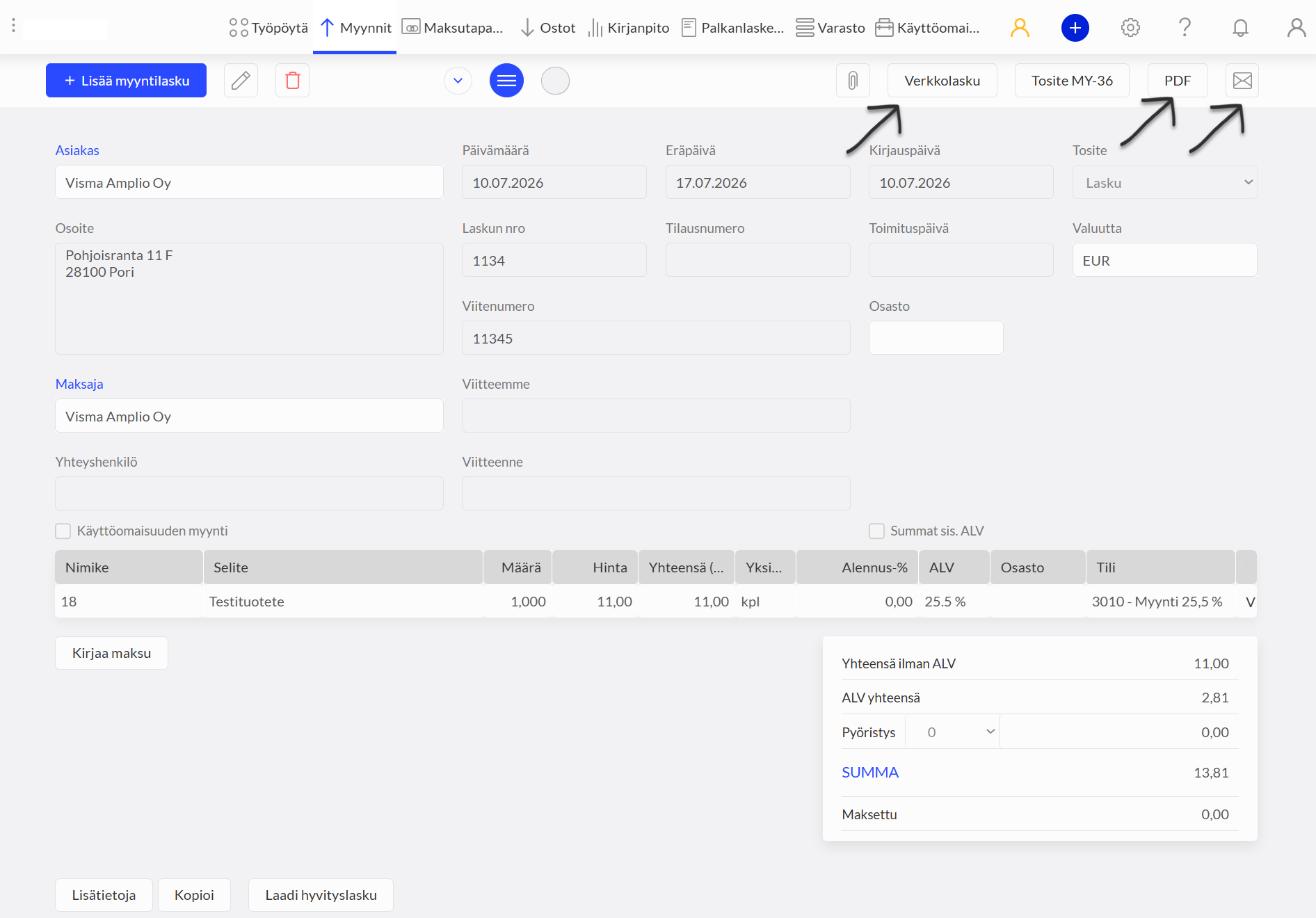Click the Selite column header
The width and height of the screenshot is (1316, 918).
(343, 567)
